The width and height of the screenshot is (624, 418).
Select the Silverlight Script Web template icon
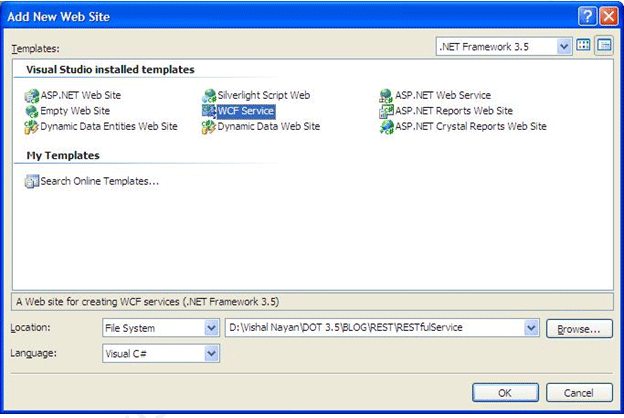point(209,96)
